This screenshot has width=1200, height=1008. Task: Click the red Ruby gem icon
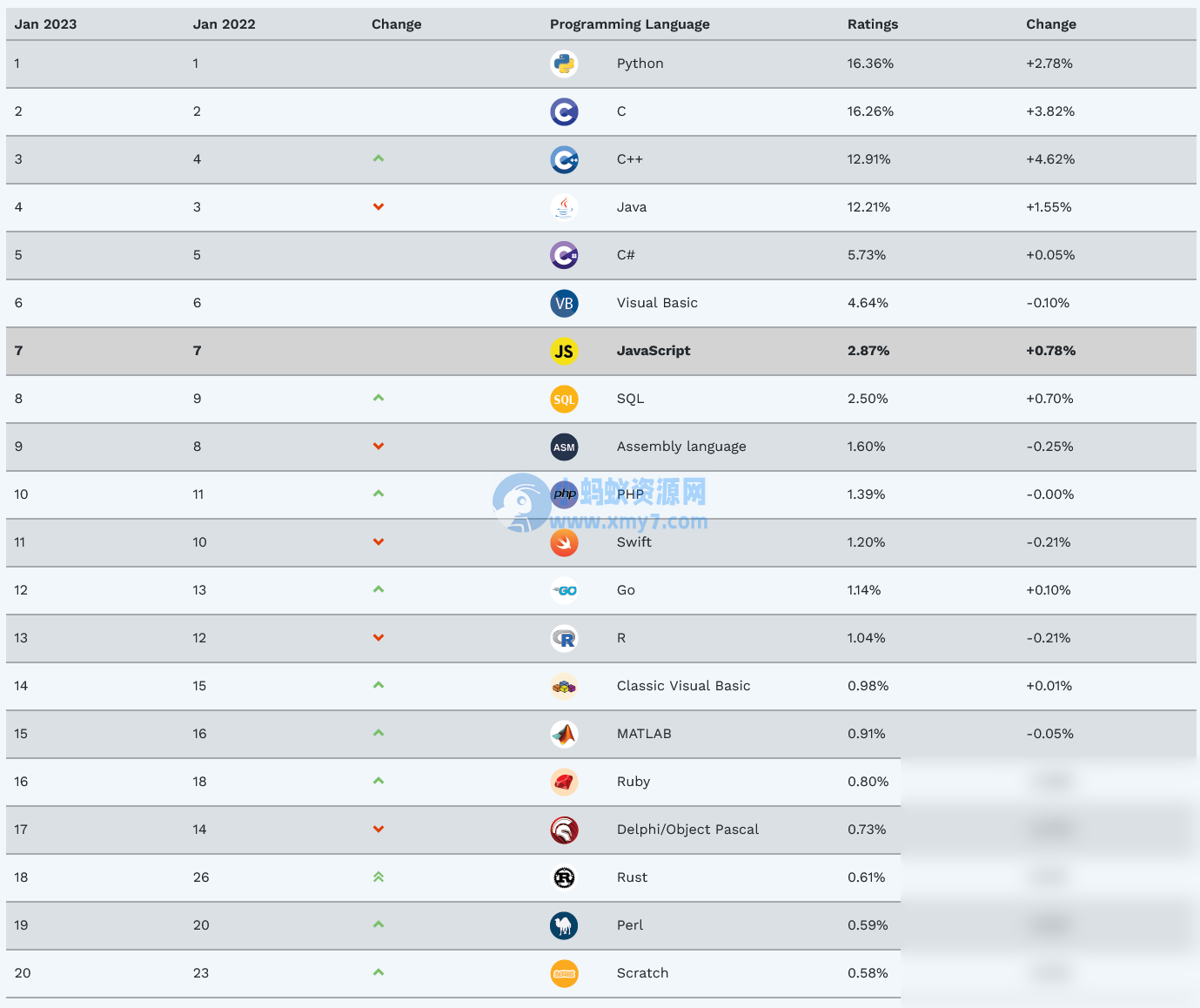point(564,782)
